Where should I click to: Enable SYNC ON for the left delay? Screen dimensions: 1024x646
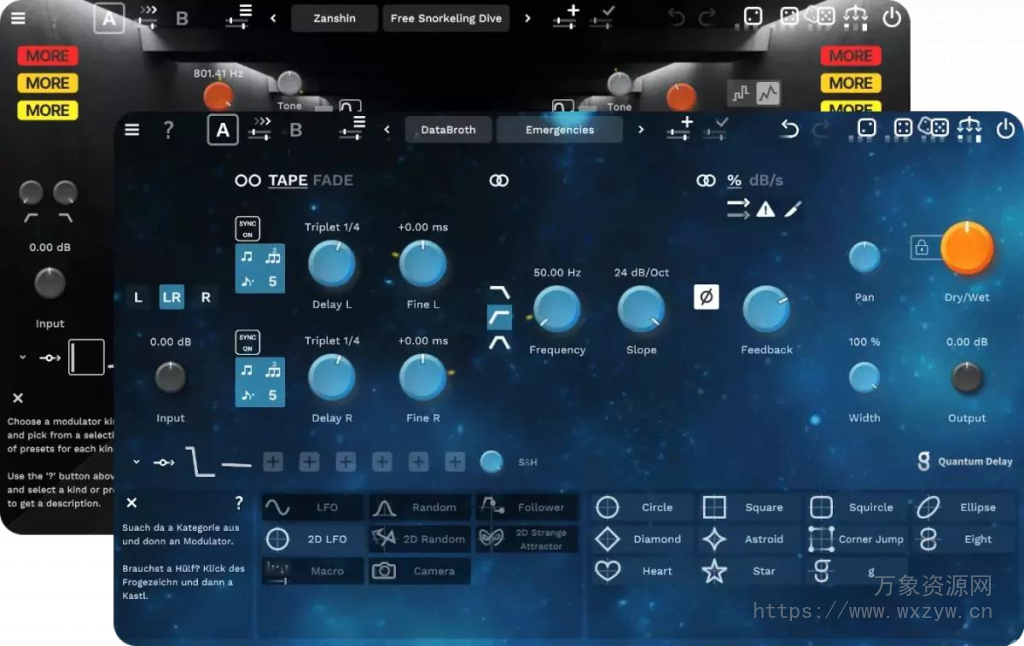coord(246,228)
